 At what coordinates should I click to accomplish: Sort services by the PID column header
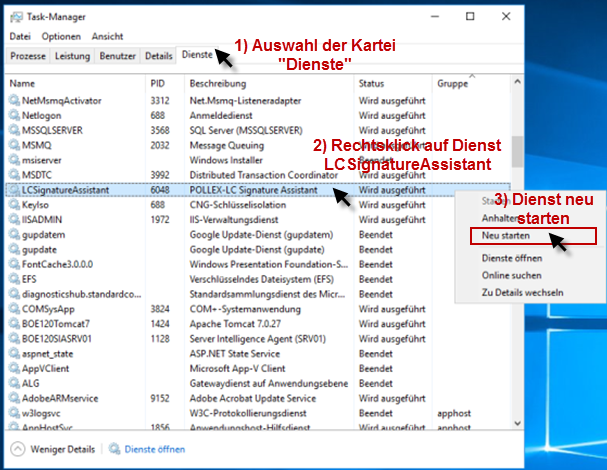point(158,83)
